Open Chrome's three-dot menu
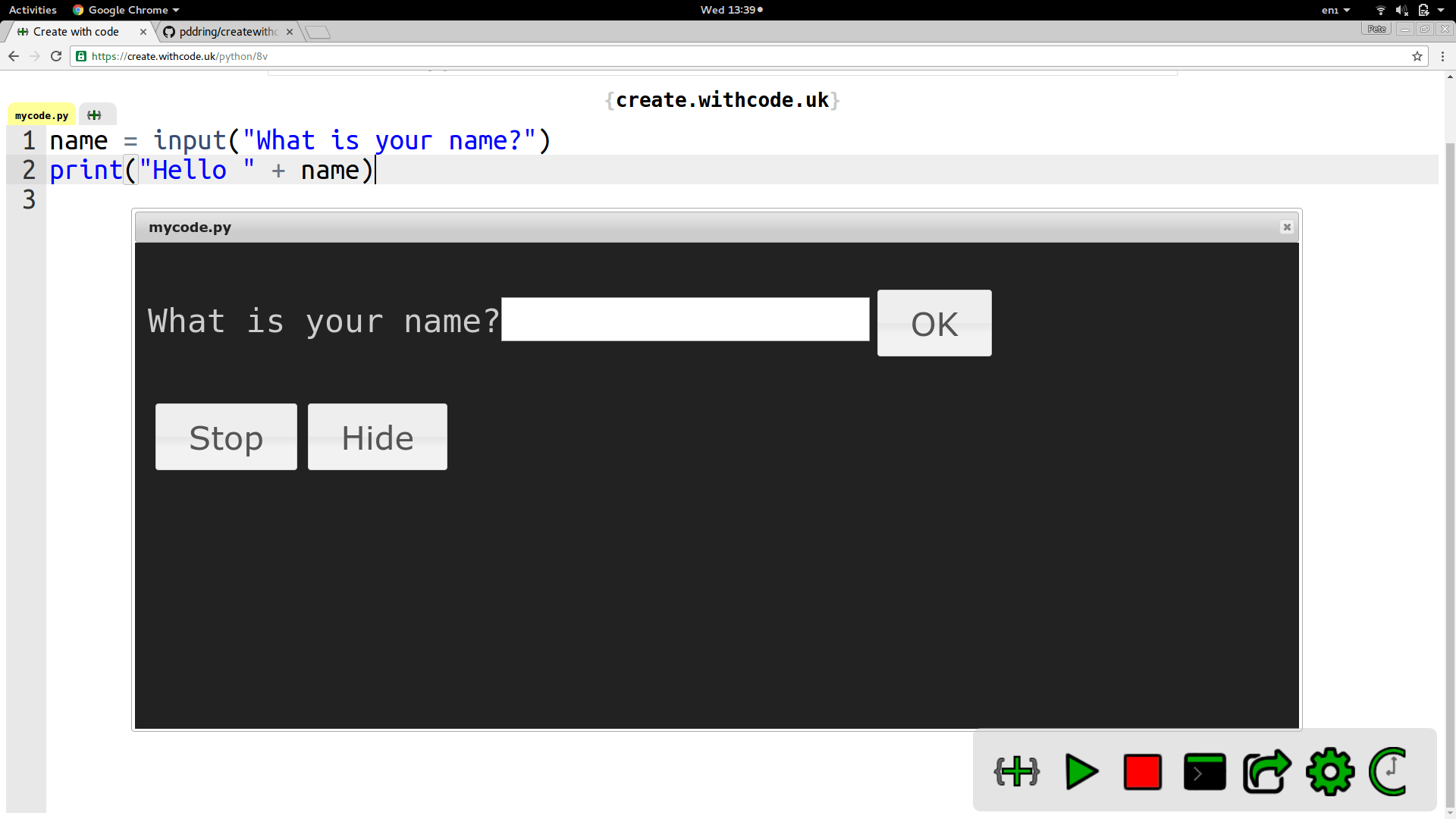 (x=1442, y=56)
